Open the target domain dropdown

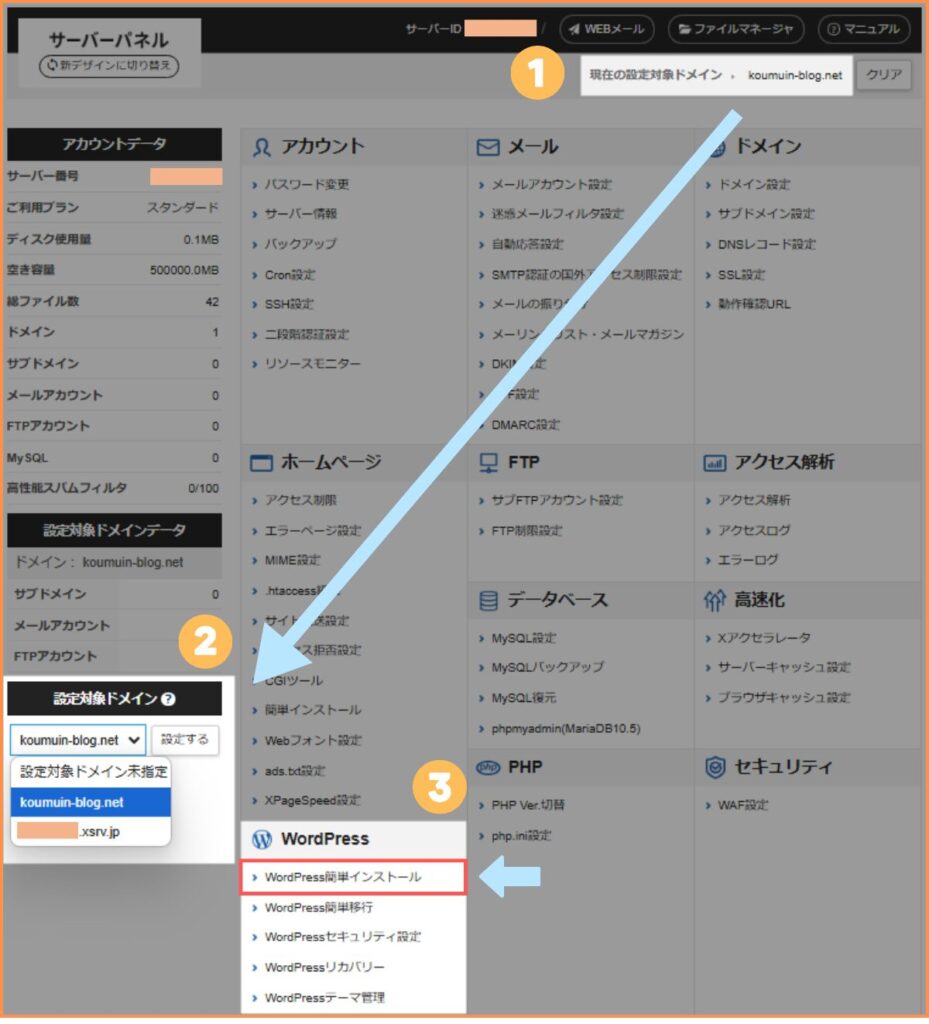[78, 740]
